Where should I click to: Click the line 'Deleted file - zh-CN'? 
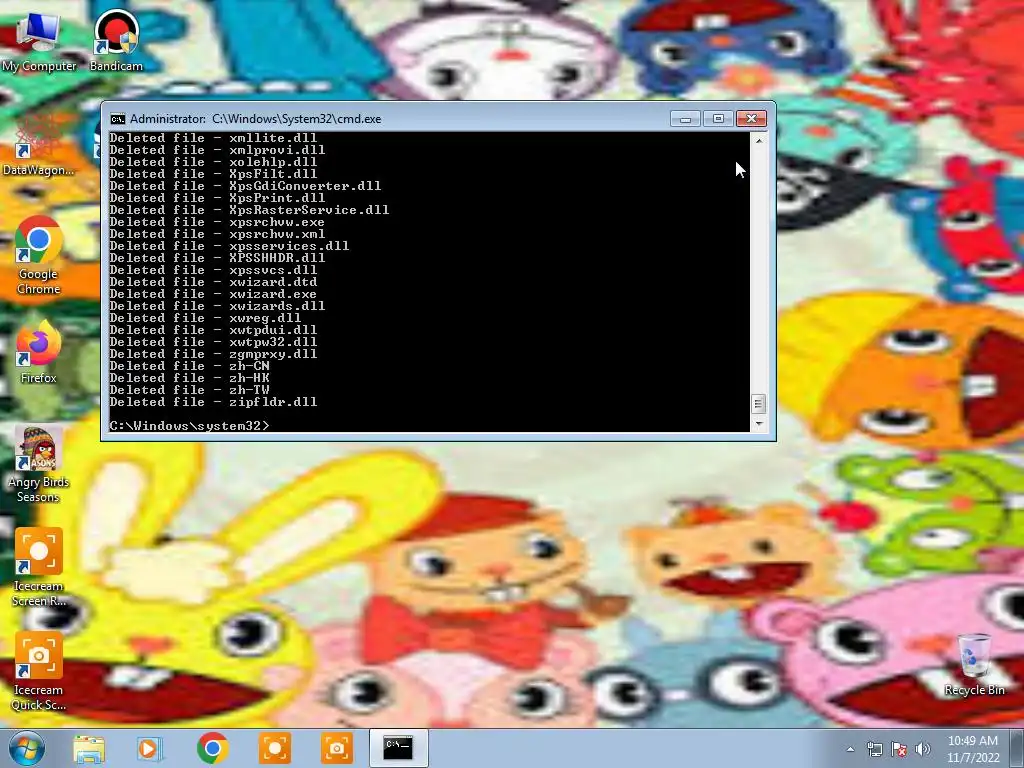[x=189, y=366]
